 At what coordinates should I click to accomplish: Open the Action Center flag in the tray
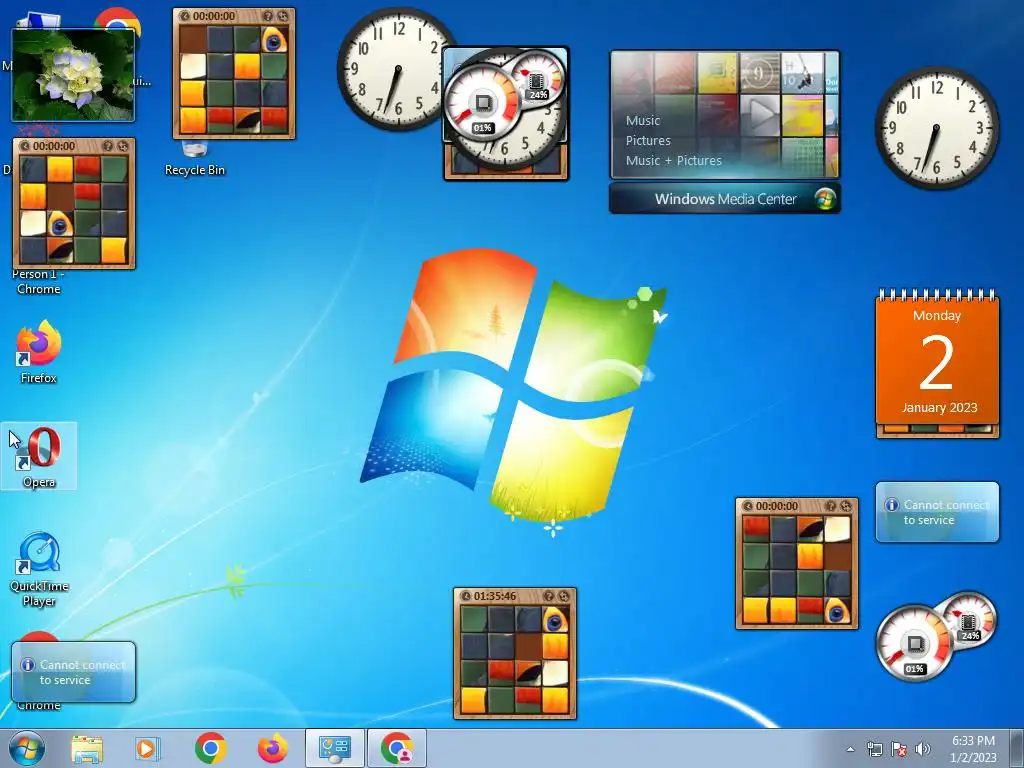(899, 749)
